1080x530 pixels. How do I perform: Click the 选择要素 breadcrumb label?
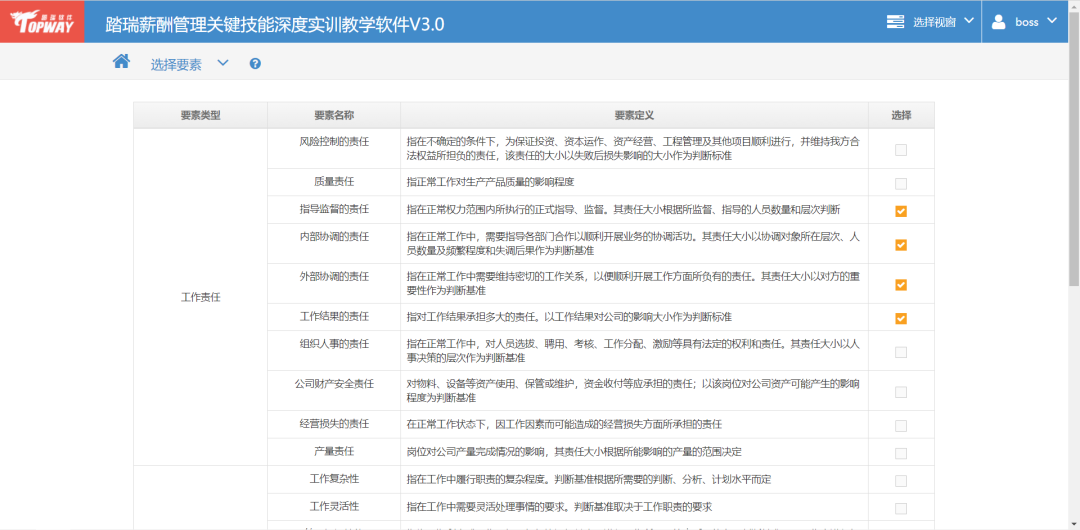click(176, 65)
